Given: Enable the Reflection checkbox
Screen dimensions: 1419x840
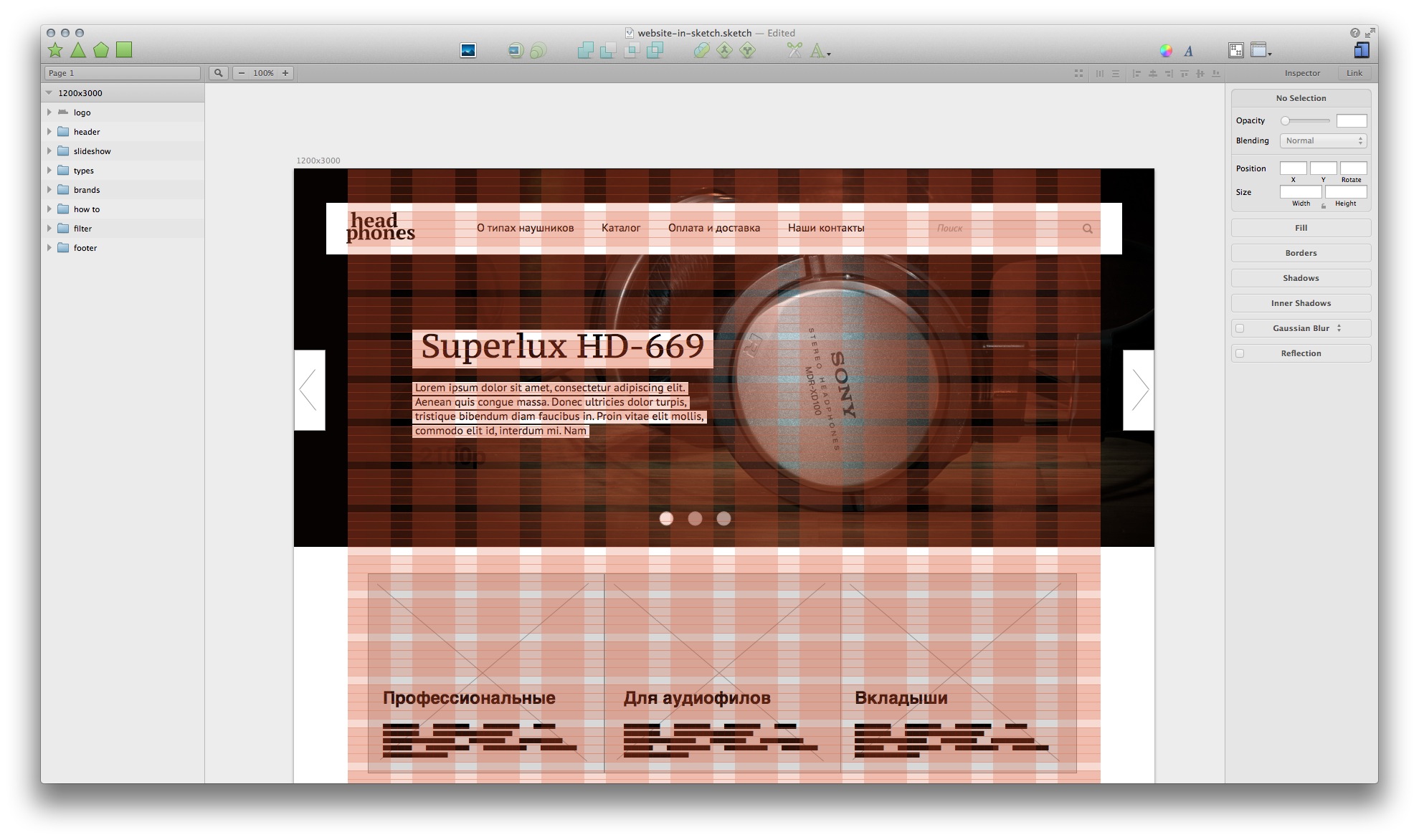Looking at the screenshot, I should (1240, 353).
